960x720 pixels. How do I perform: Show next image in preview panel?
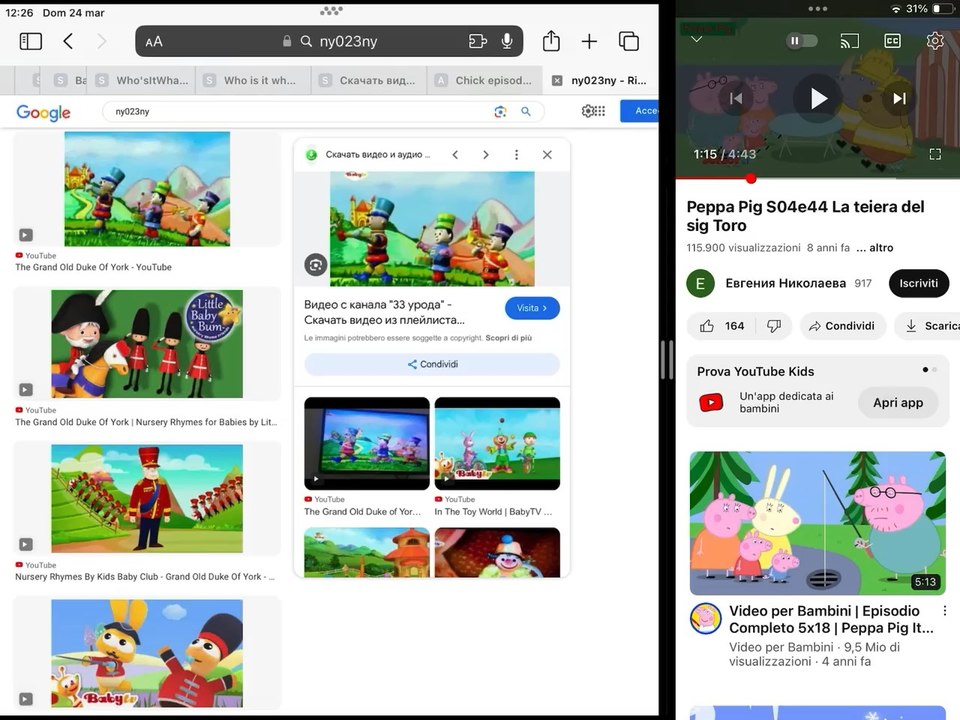click(486, 155)
